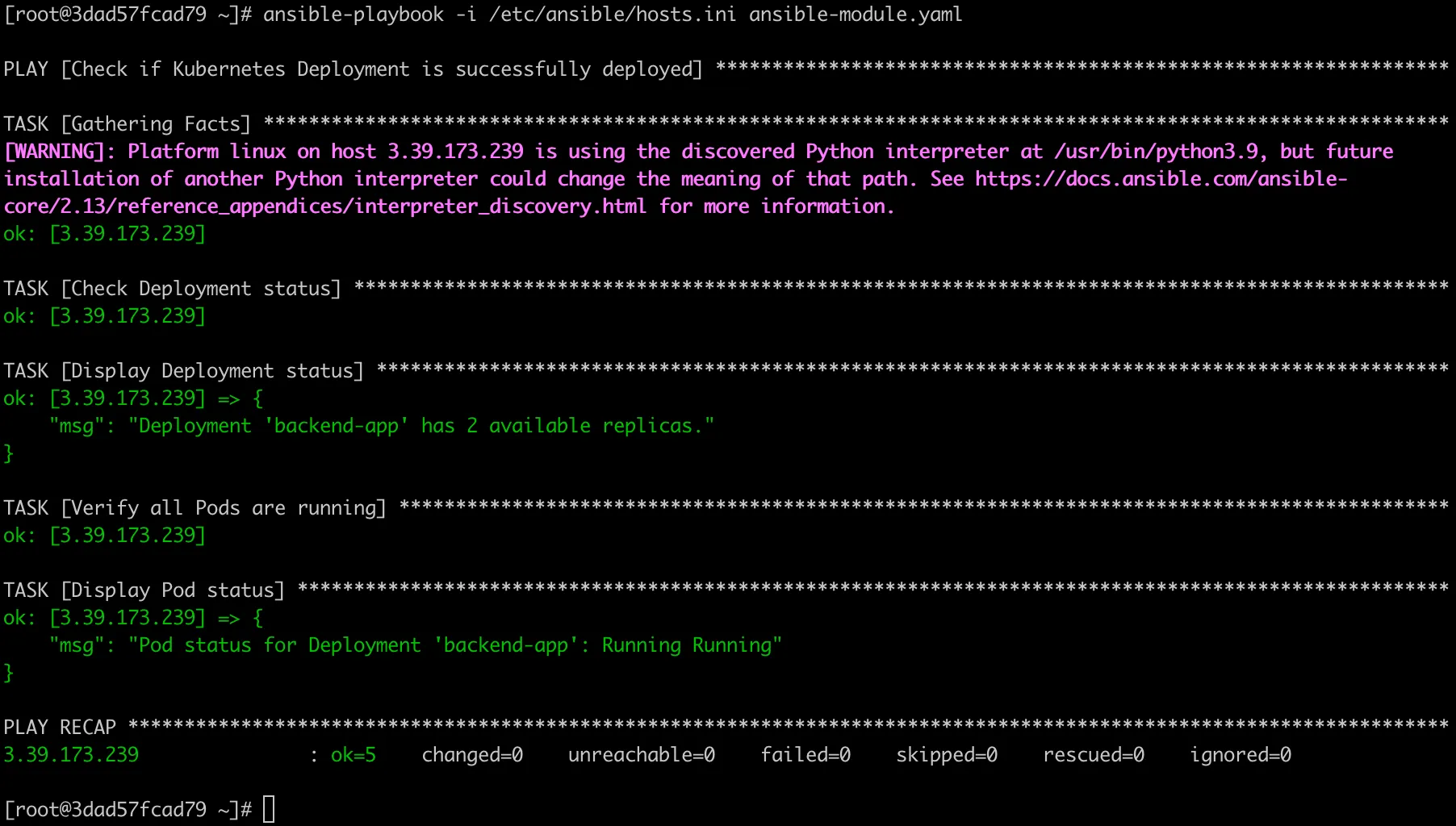Screen dimensions: 1456x826
Task: Click the failed=0 value in the recap
Action: 805,755
